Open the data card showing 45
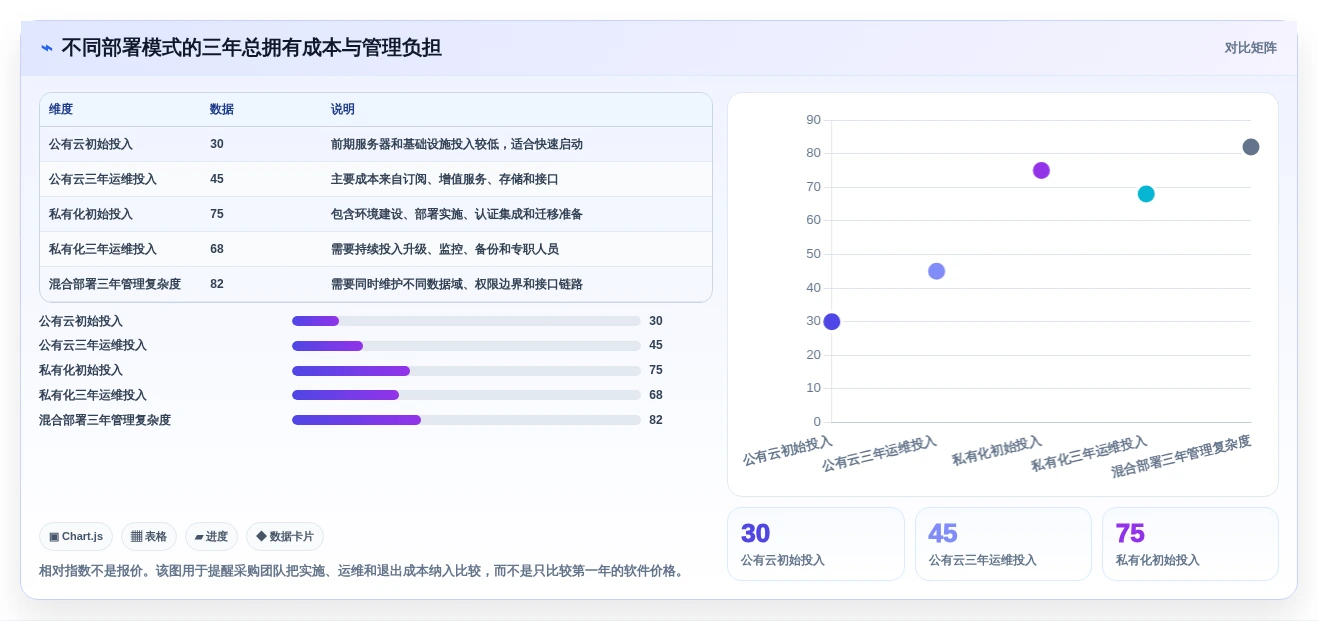The height and width of the screenshot is (621, 1318). point(1003,544)
